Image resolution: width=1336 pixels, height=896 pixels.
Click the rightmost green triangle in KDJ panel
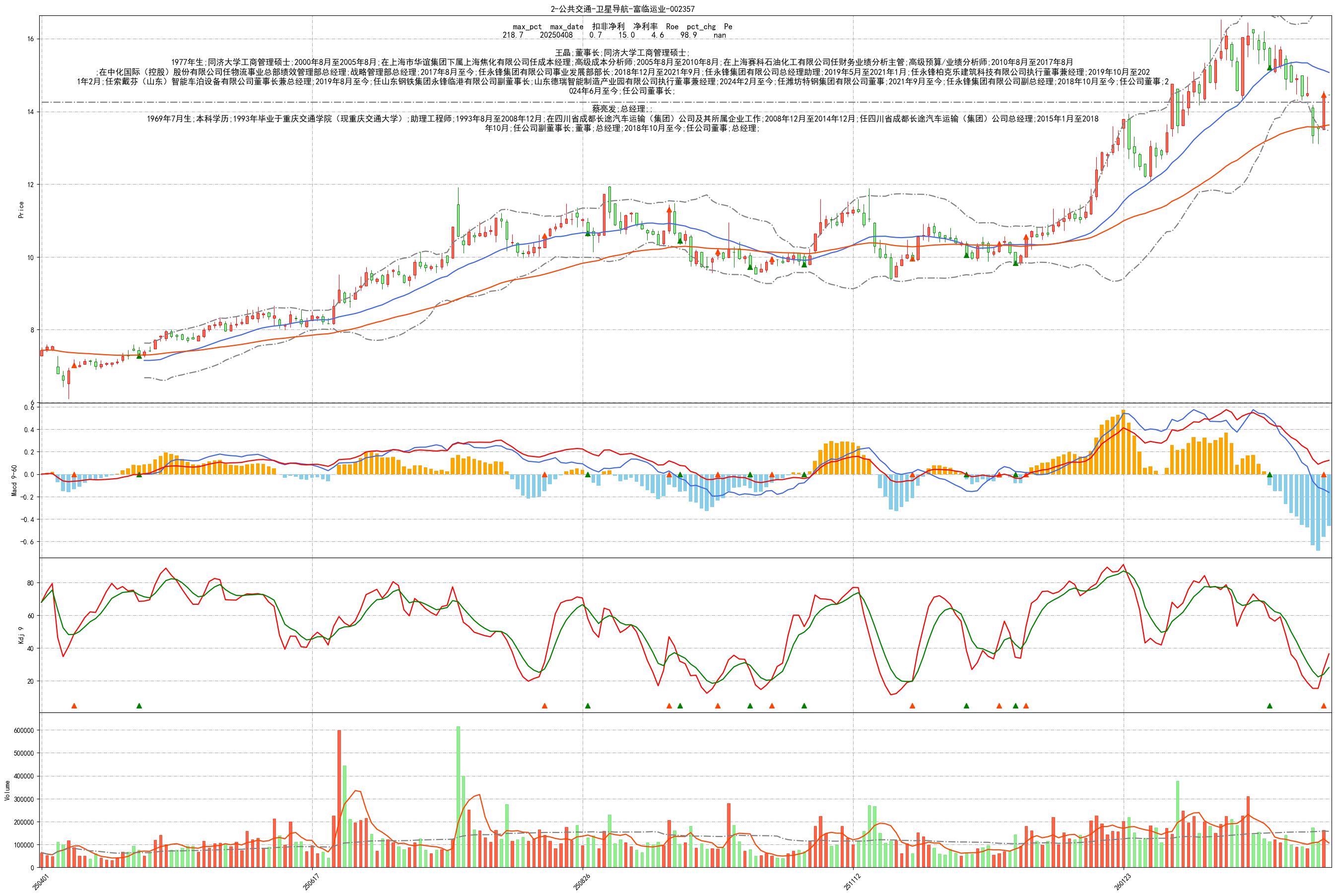click(1269, 705)
